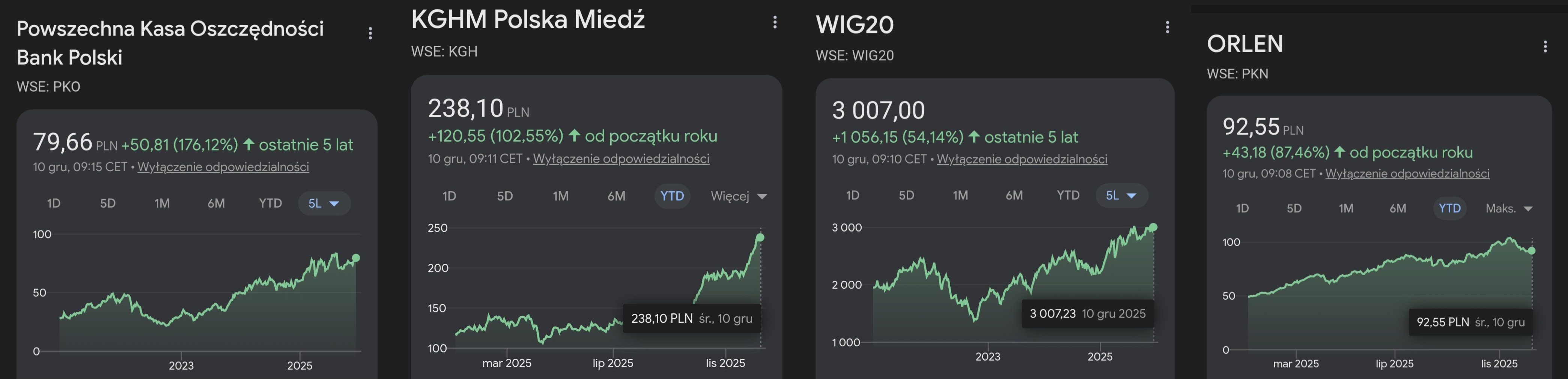Open PKO Wyłączenie odpowiedzialności disclaimer link
The width and height of the screenshot is (1568, 379).
pos(223,167)
